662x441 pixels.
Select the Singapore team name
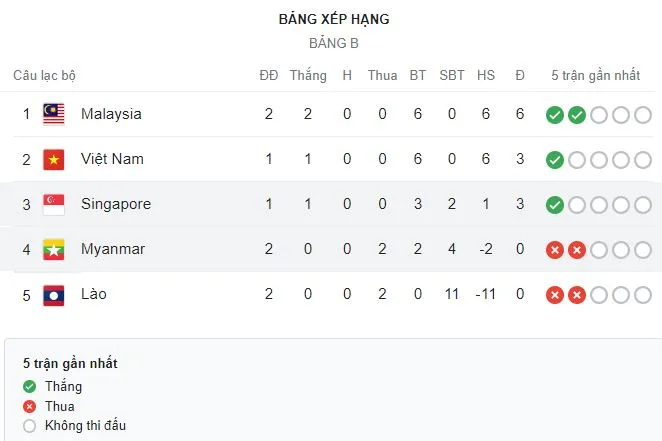click(x=116, y=204)
